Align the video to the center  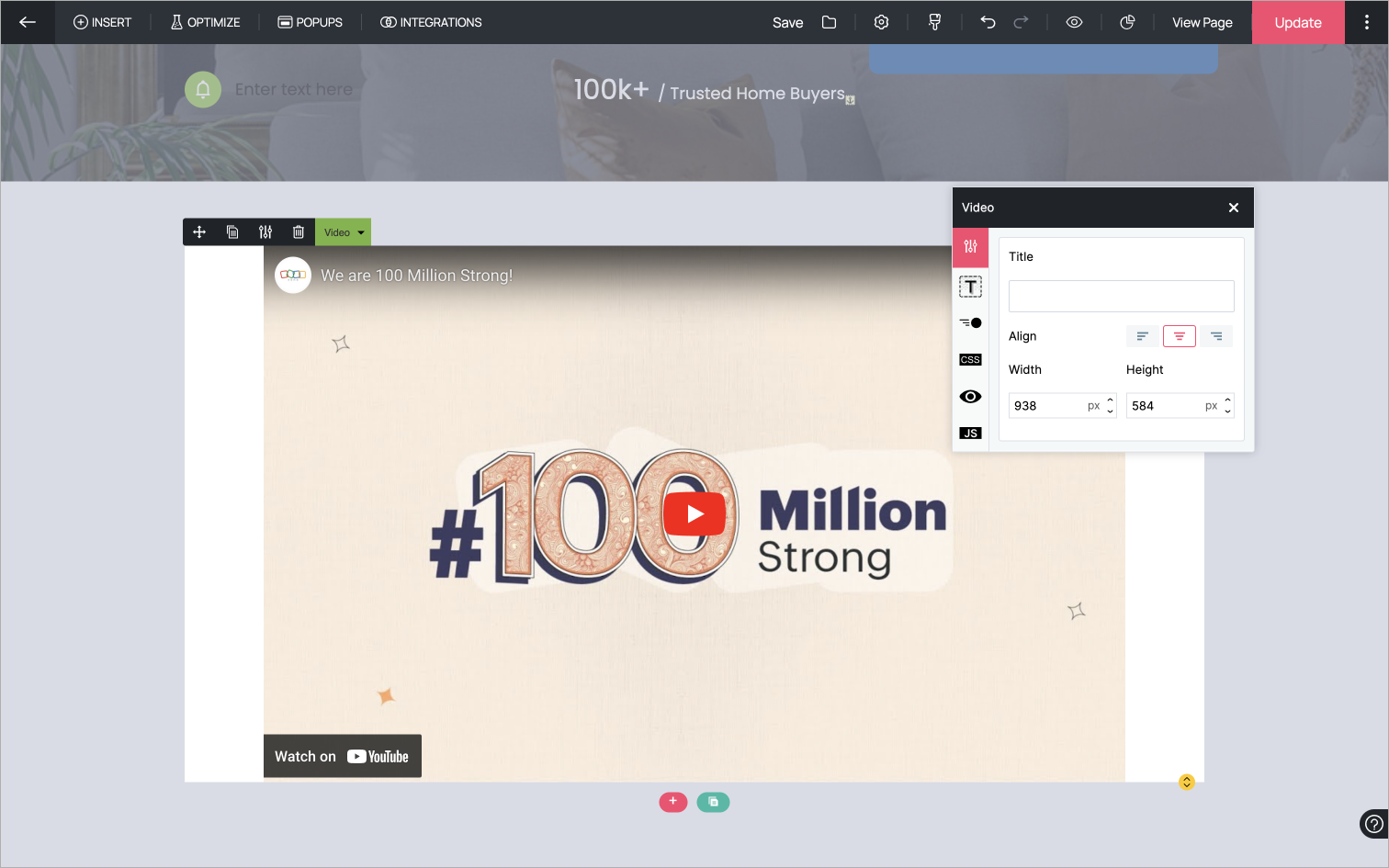click(1180, 336)
